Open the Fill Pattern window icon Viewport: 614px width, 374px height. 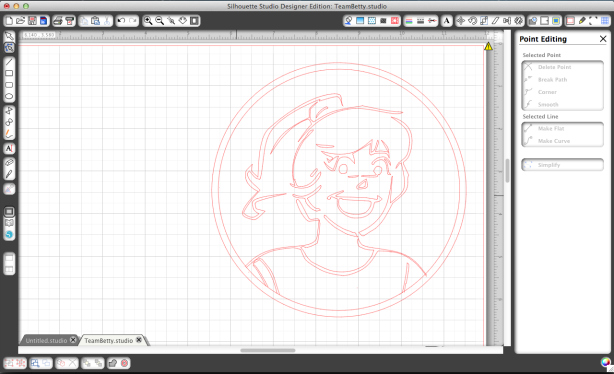pos(372,21)
